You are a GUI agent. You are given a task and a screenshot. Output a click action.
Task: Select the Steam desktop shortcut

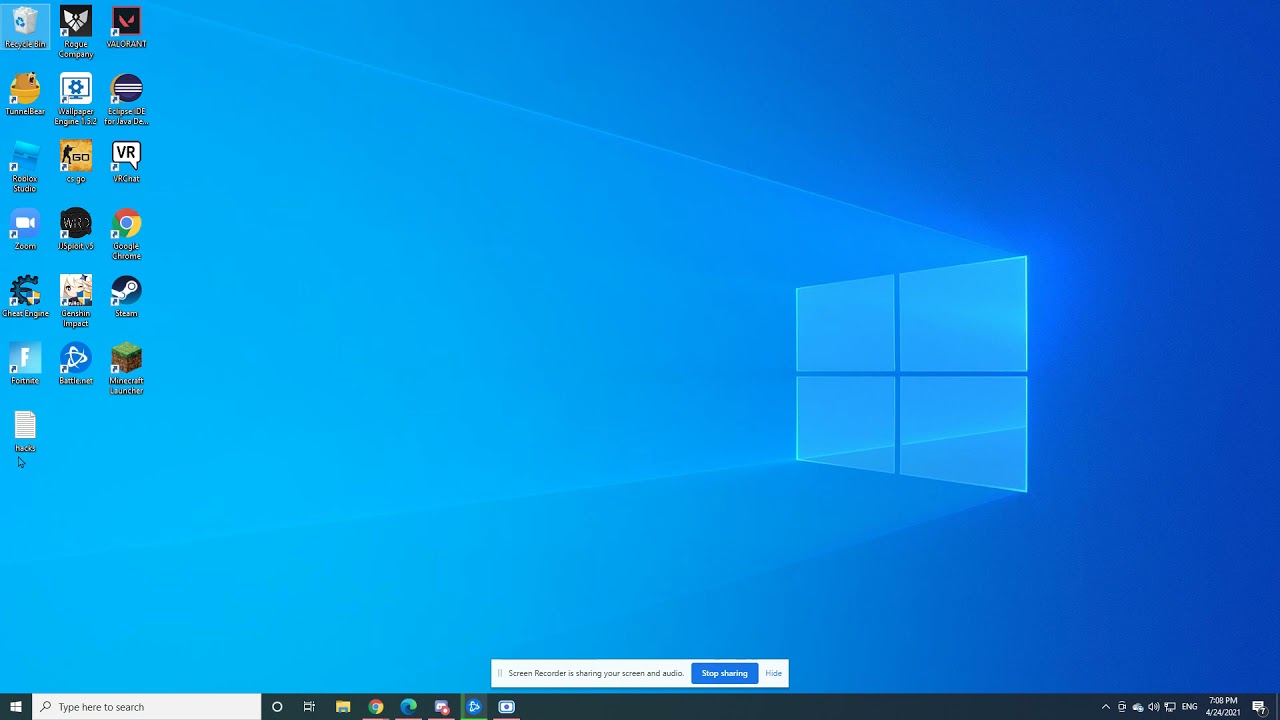[x=126, y=296]
